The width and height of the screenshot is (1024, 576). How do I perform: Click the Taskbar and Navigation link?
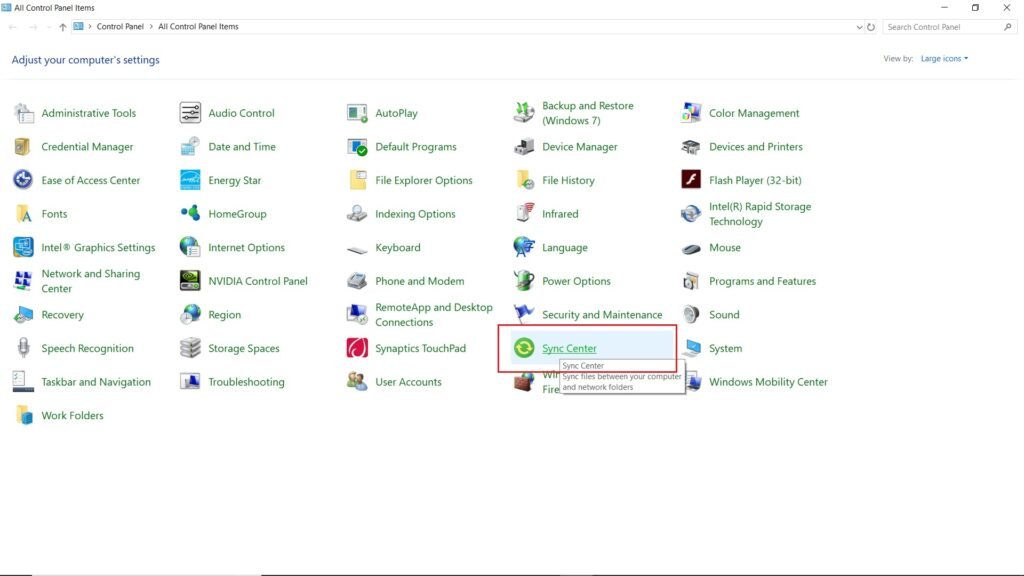[96, 382]
